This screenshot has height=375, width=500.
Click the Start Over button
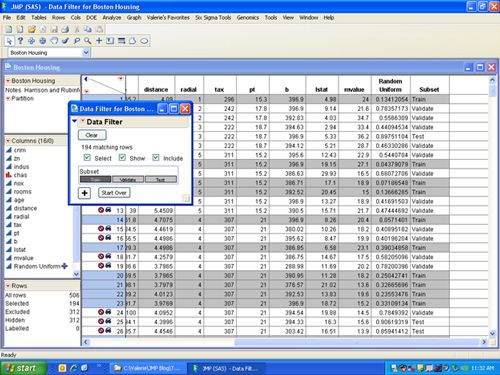click(114, 193)
